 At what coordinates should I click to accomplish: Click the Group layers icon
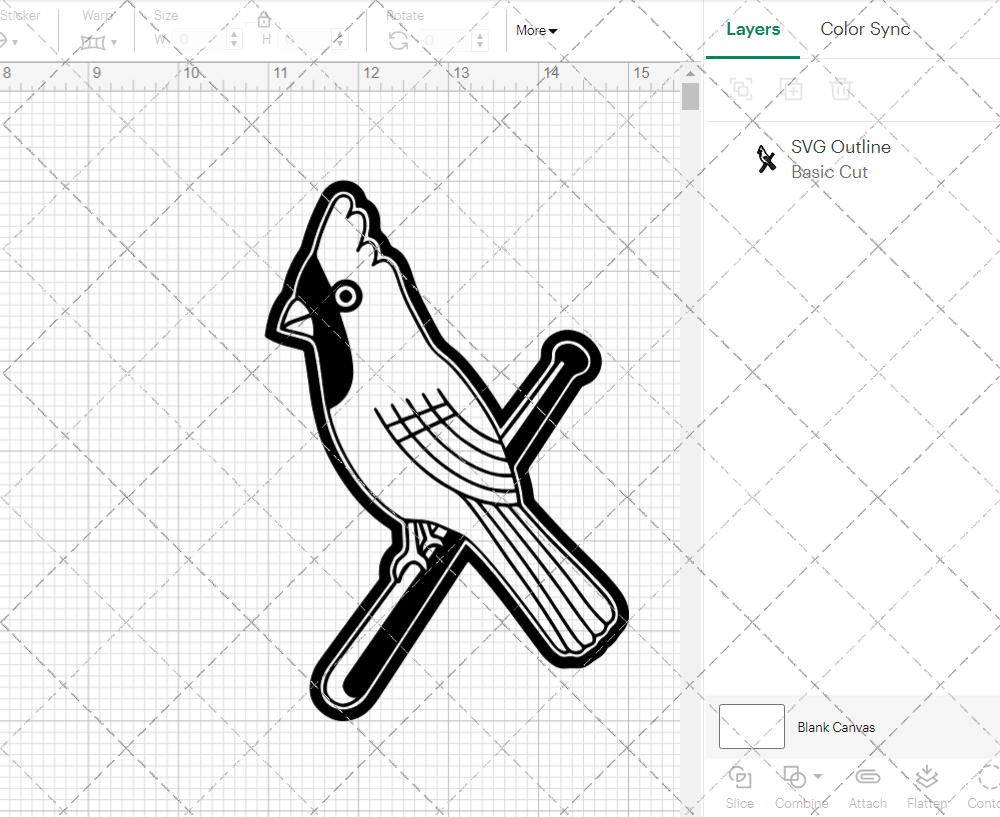(x=741, y=89)
